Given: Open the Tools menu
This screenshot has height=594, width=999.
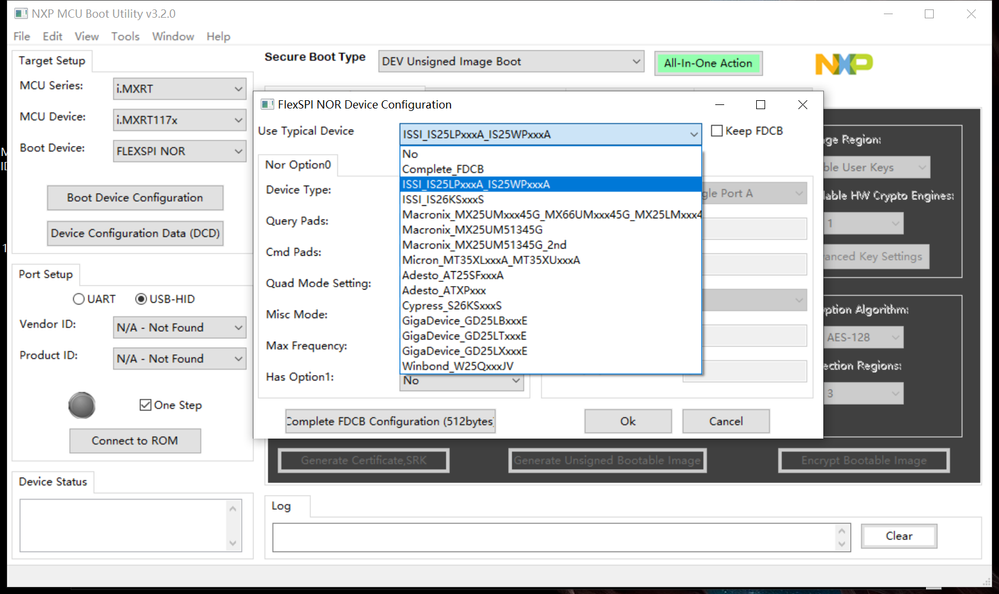Looking at the screenshot, I should [x=125, y=36].
